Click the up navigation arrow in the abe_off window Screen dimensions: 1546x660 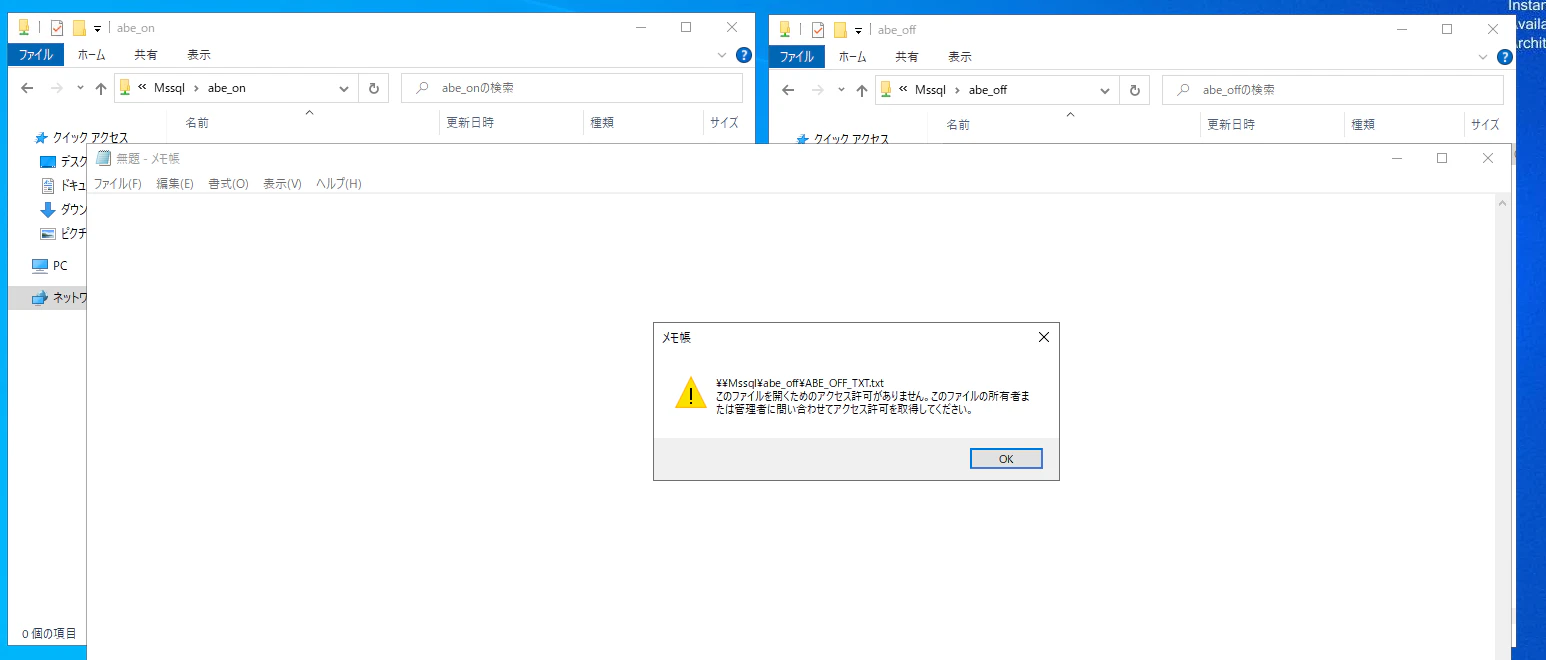pyautogui.click(x=861, y=89)
